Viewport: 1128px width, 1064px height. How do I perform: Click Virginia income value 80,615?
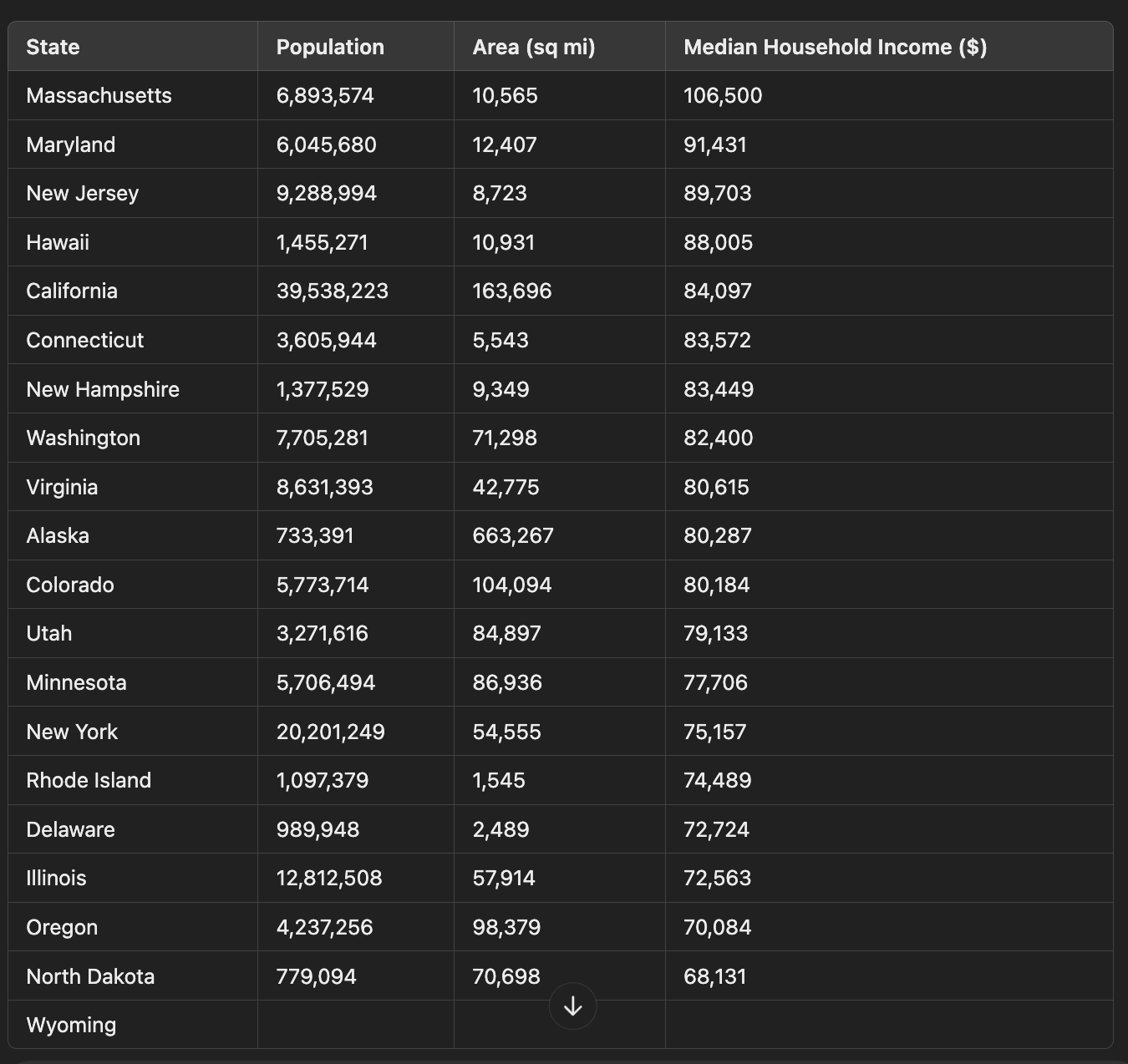pos(717,487)
